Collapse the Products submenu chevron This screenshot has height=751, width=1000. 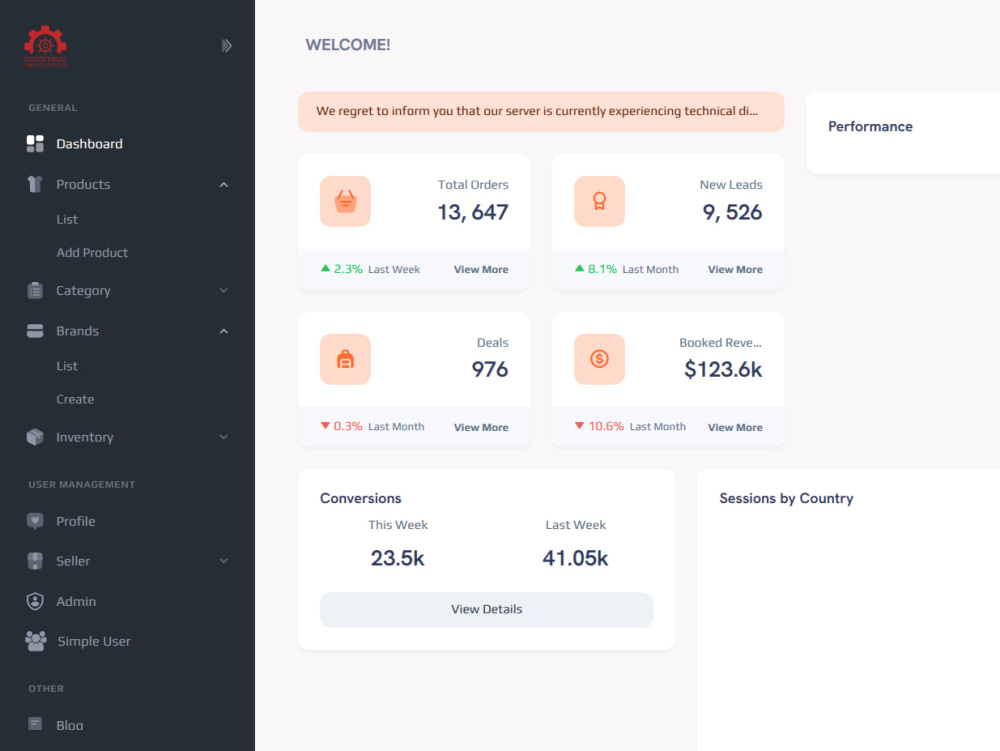(x=224, y=185)
